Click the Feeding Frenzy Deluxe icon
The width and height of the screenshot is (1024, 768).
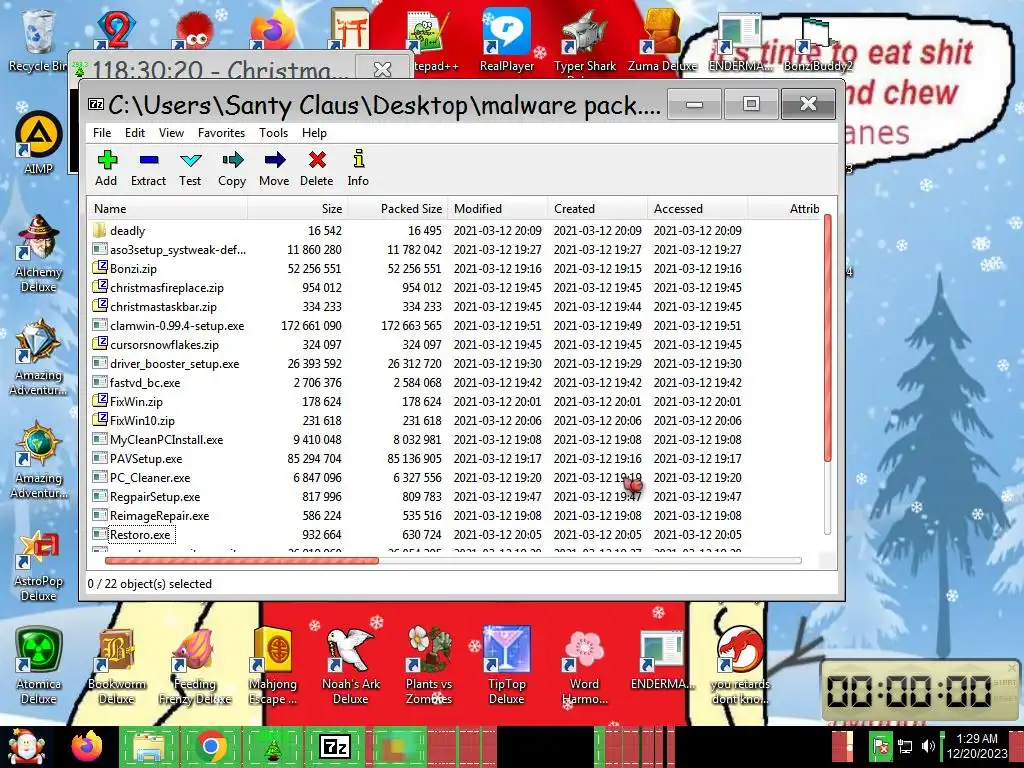coord(195,666)
